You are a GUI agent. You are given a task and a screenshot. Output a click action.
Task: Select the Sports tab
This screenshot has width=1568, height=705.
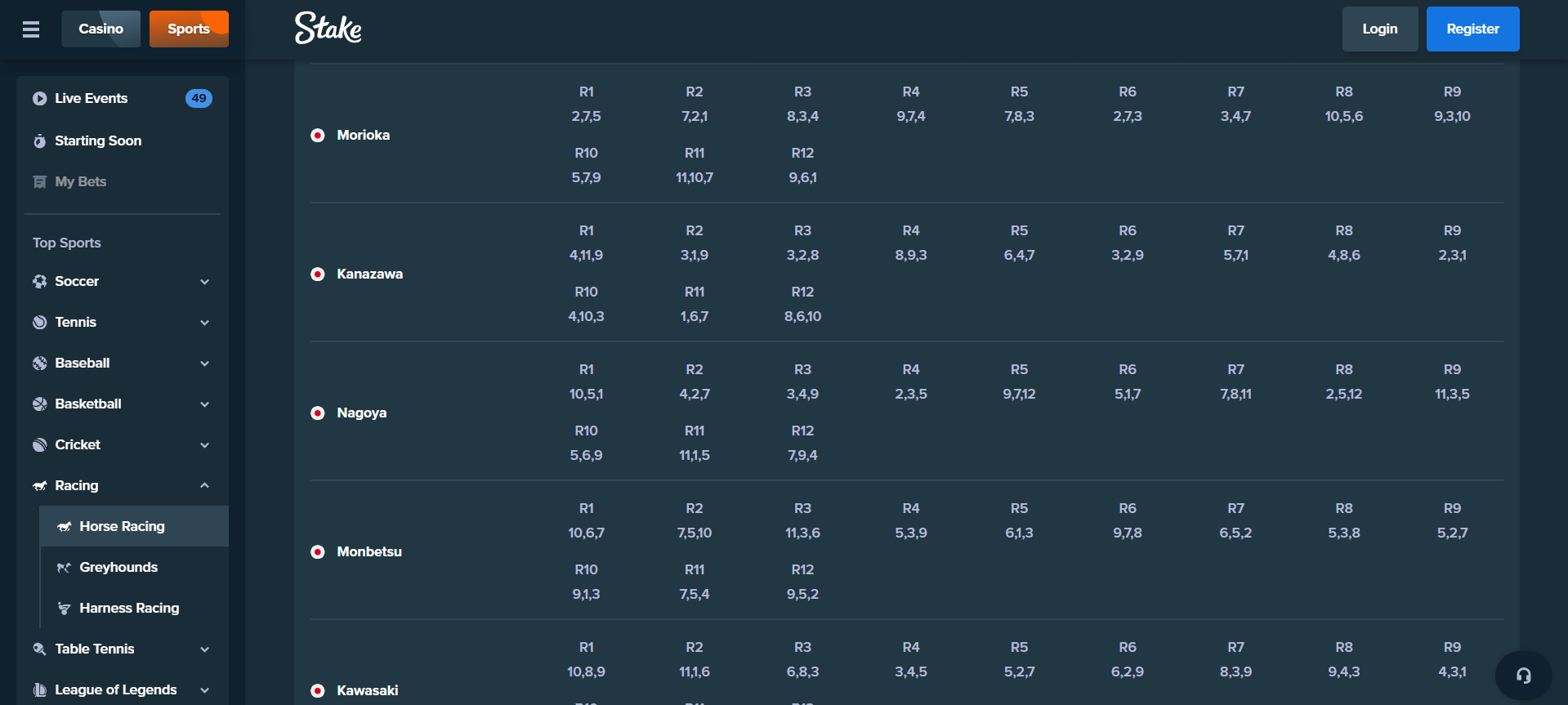click(x=189, y=28)
